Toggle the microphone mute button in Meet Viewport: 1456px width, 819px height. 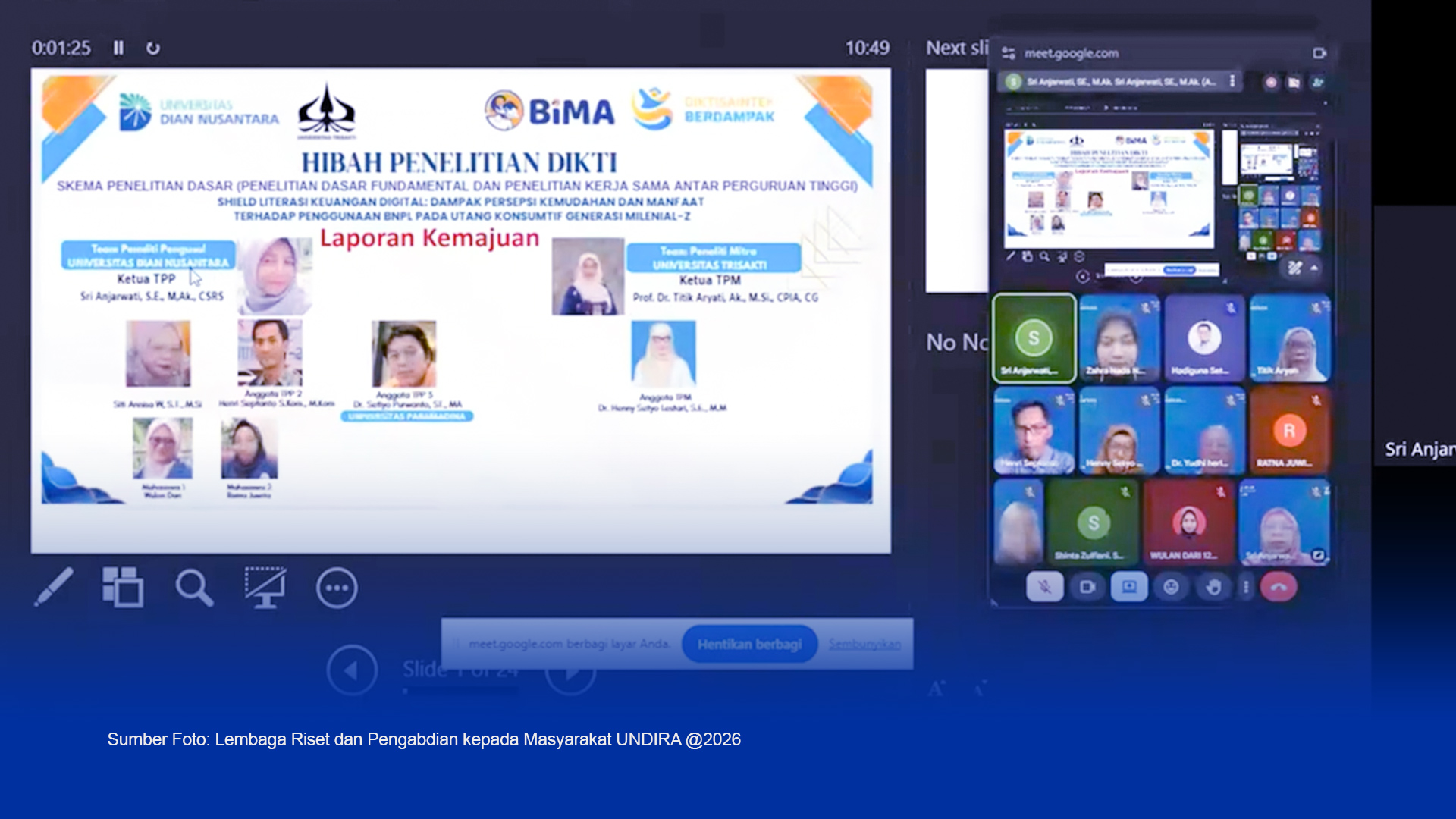tap(1044, 587)
